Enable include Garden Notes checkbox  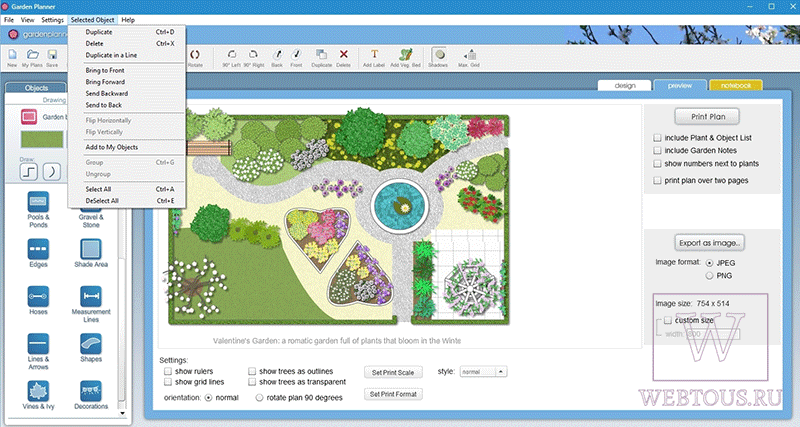658,150
